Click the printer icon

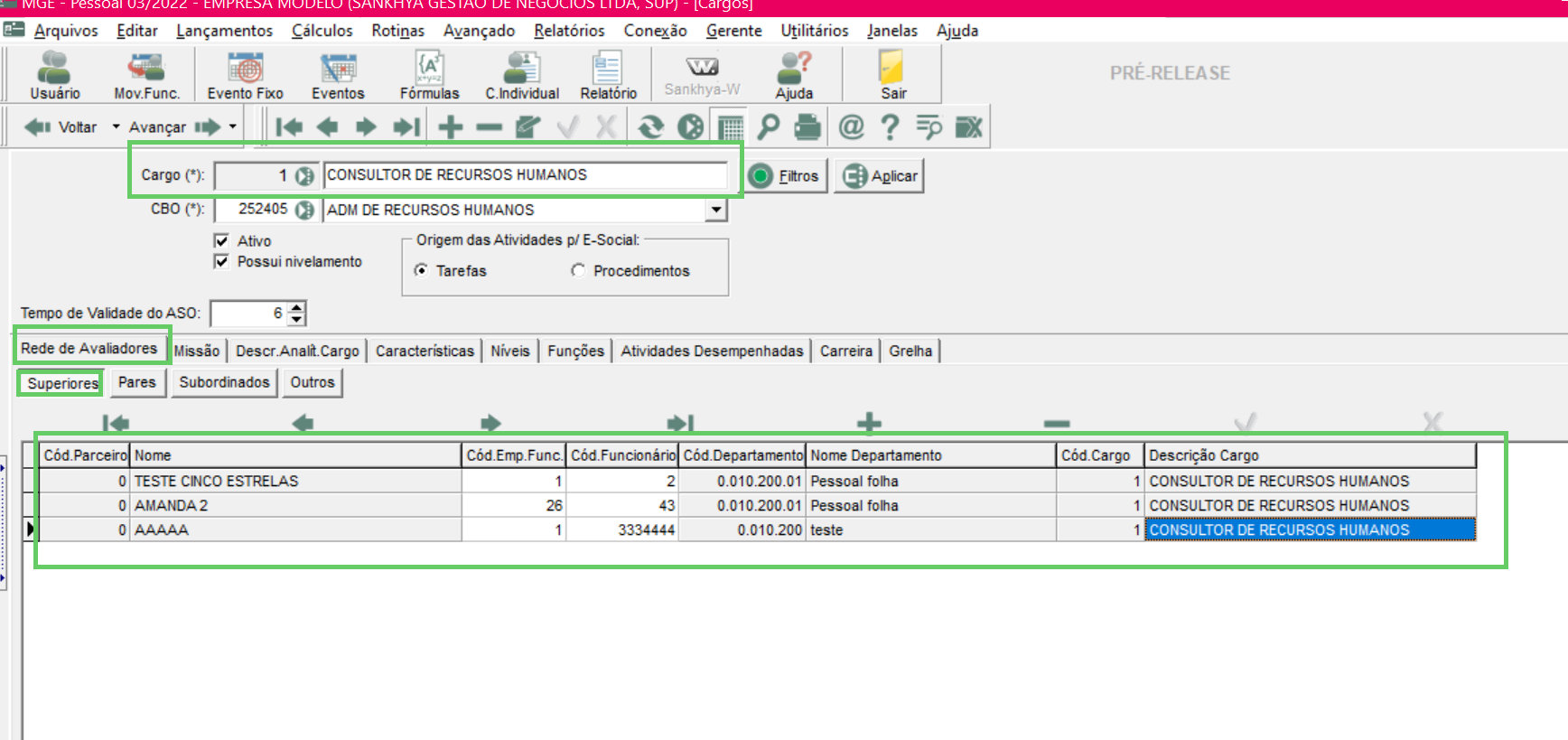[807, 127]
